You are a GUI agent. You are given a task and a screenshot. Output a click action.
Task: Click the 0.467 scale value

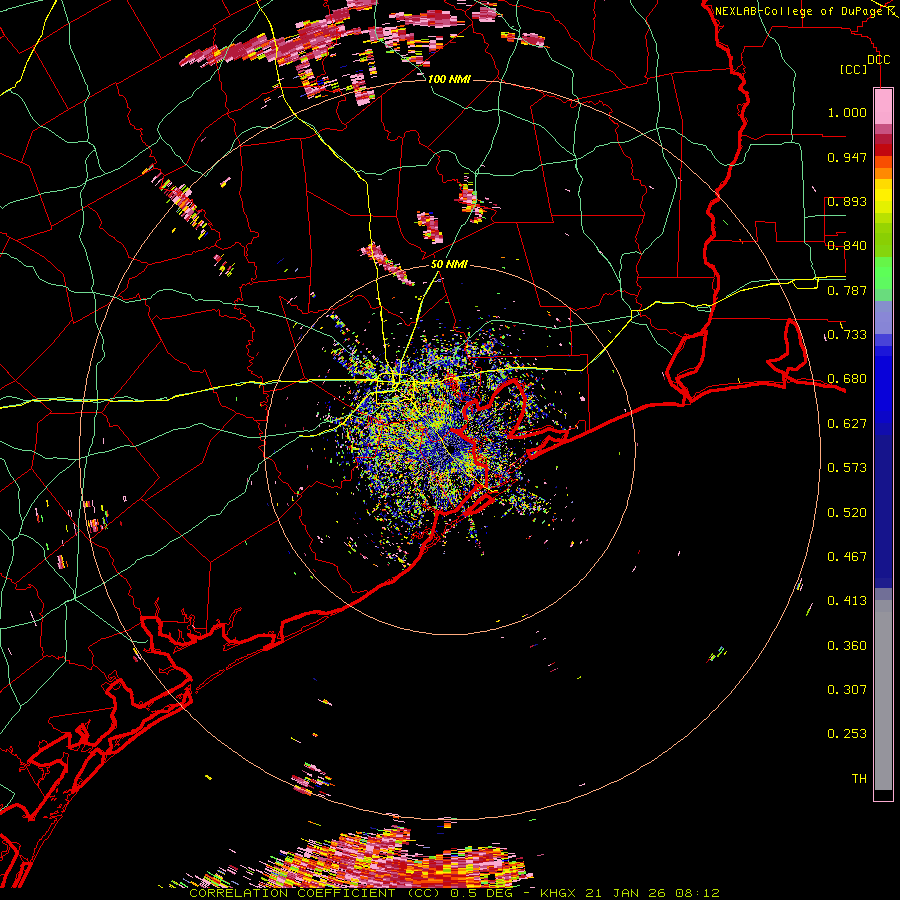[x=847, y=557]
